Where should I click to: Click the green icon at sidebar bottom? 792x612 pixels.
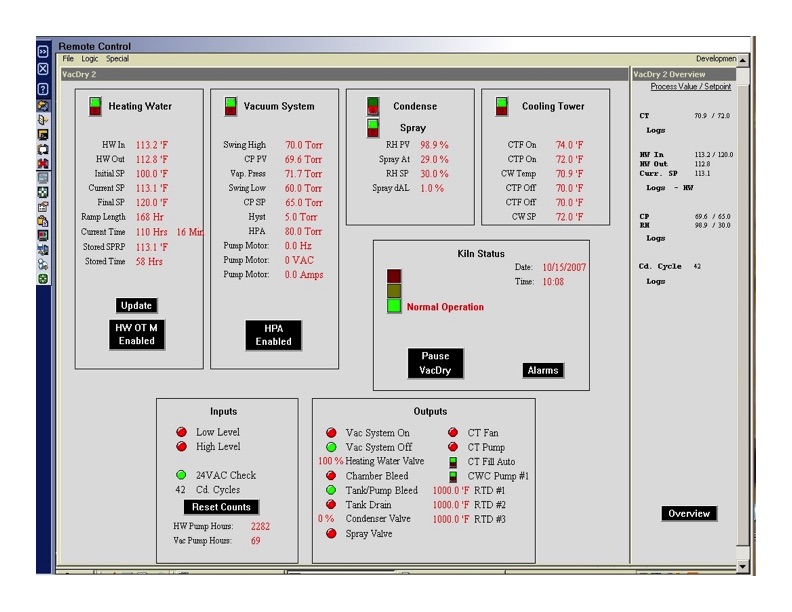(x=43, y=278)
